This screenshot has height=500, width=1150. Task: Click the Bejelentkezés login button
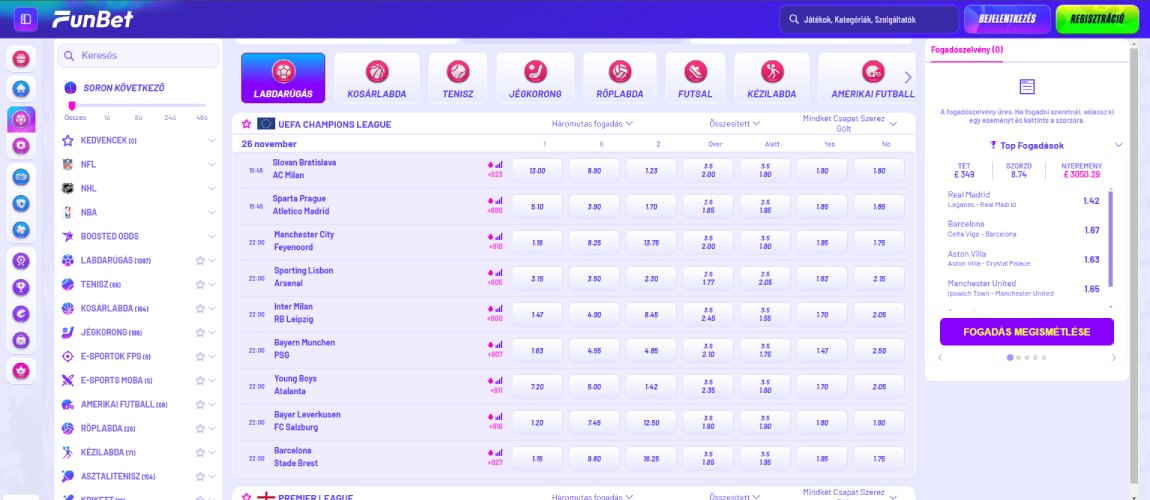[1007, 19]
